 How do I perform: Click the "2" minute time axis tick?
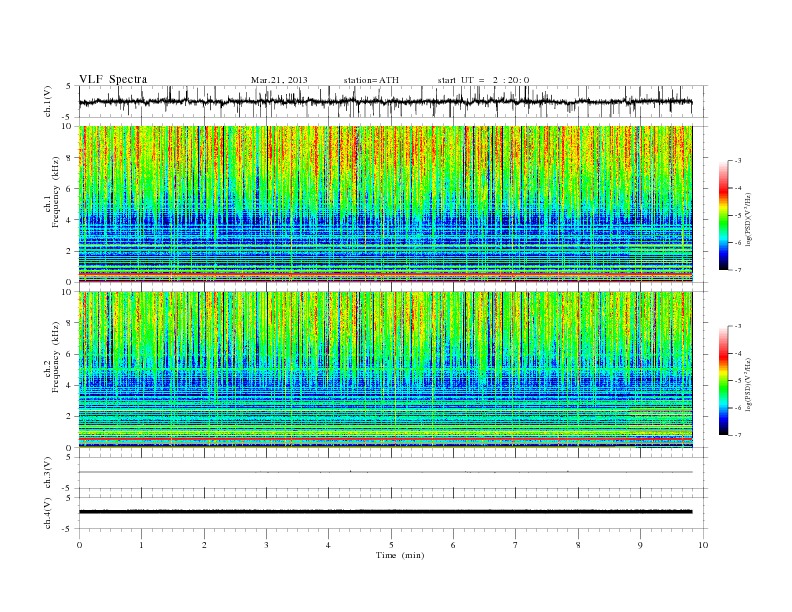click(204, 545)
